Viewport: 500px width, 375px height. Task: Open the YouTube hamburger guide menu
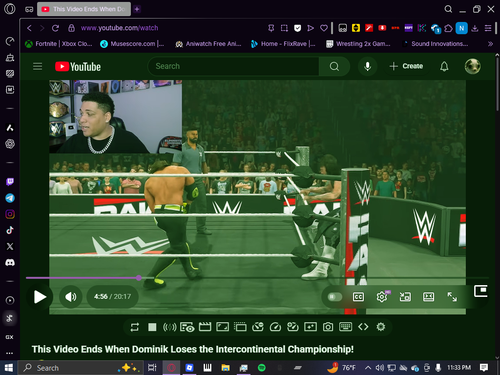tap(38, 66)
